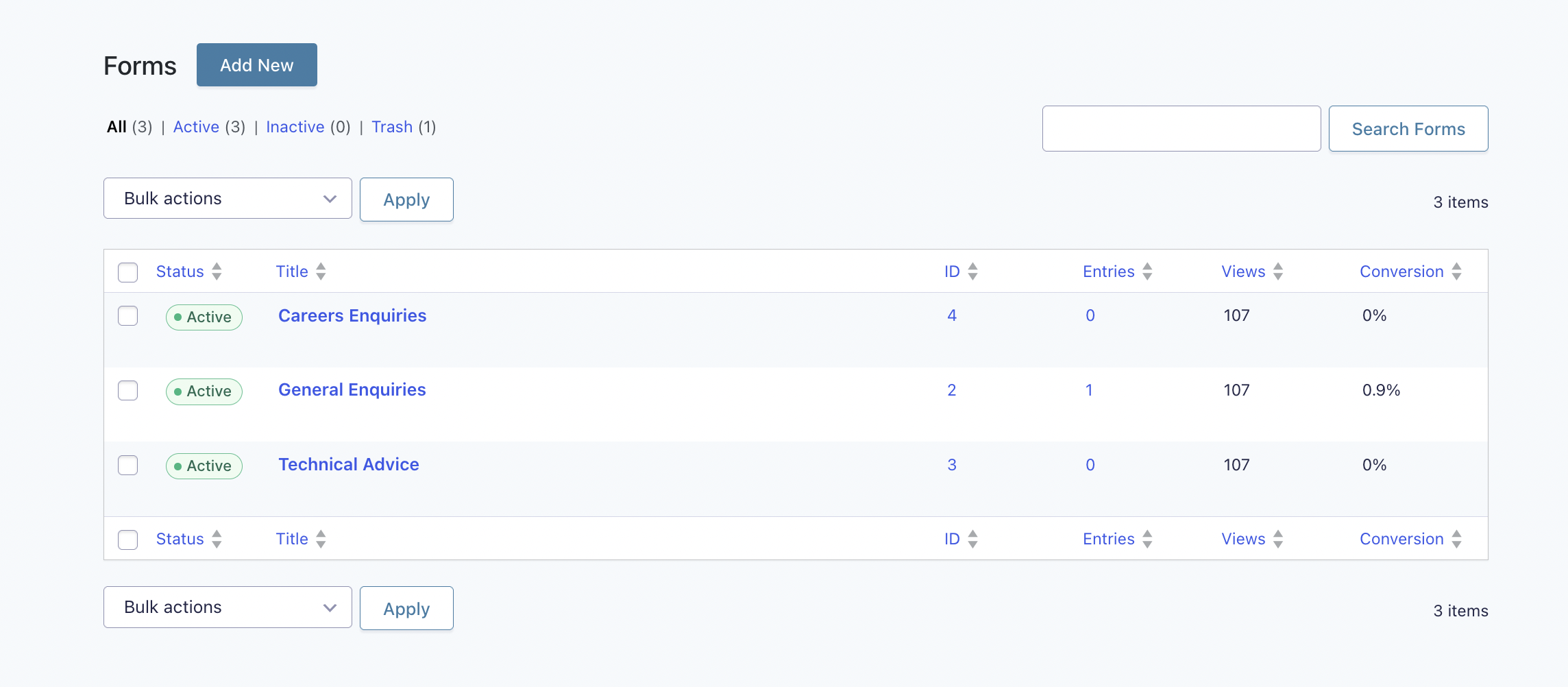The width and height of the screenshot is (1568, 687).
Task: Select all forms with the header checkbox
Action: [x=127, y=272]
